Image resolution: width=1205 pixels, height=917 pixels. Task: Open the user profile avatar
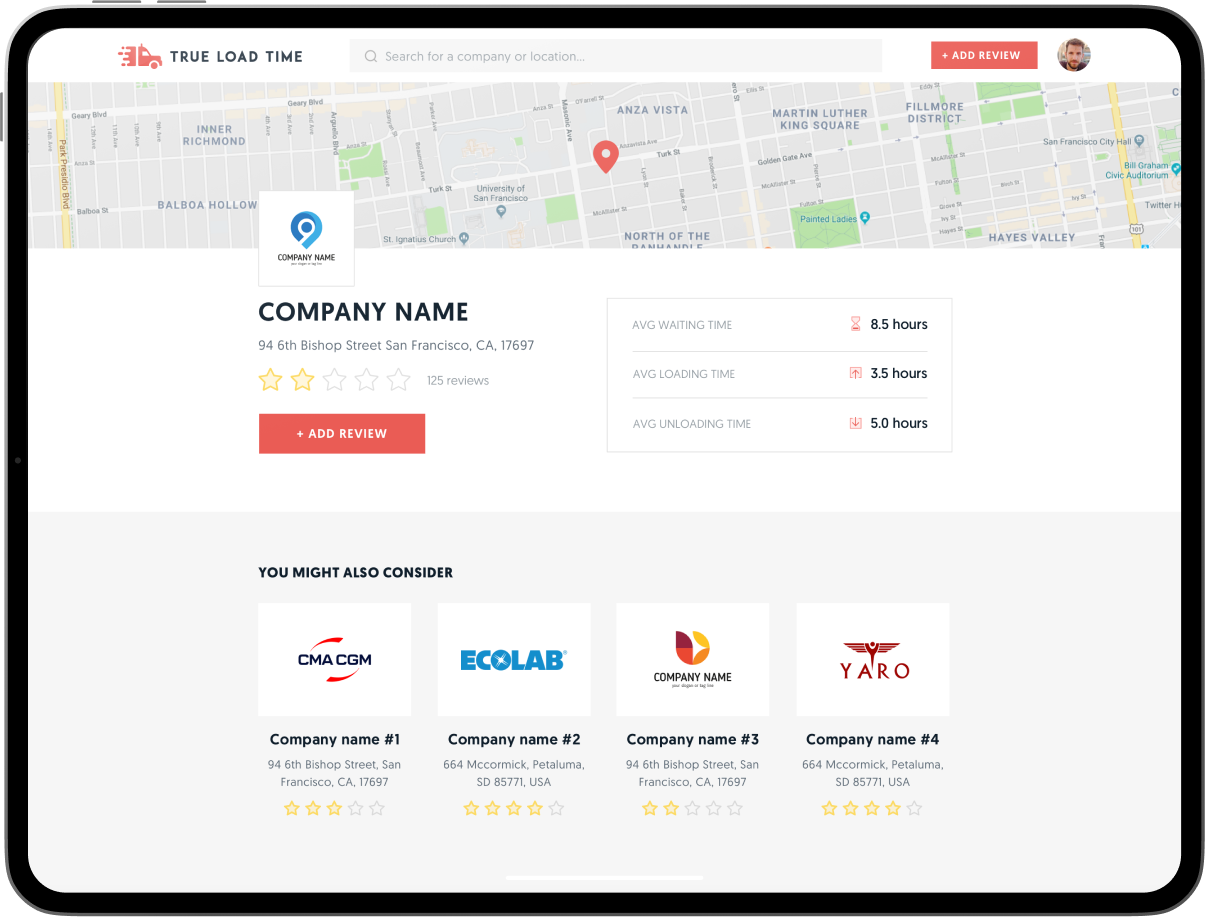point(1073,55)
